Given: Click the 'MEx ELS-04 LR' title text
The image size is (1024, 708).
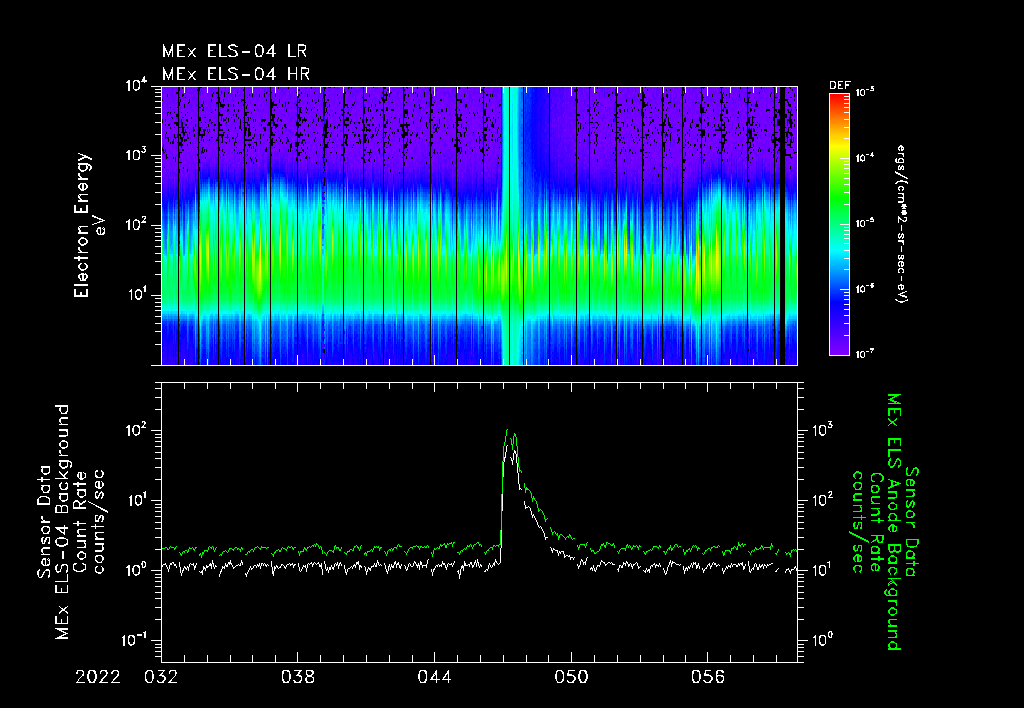Looking at the screenshot, I should pos(234,51).
